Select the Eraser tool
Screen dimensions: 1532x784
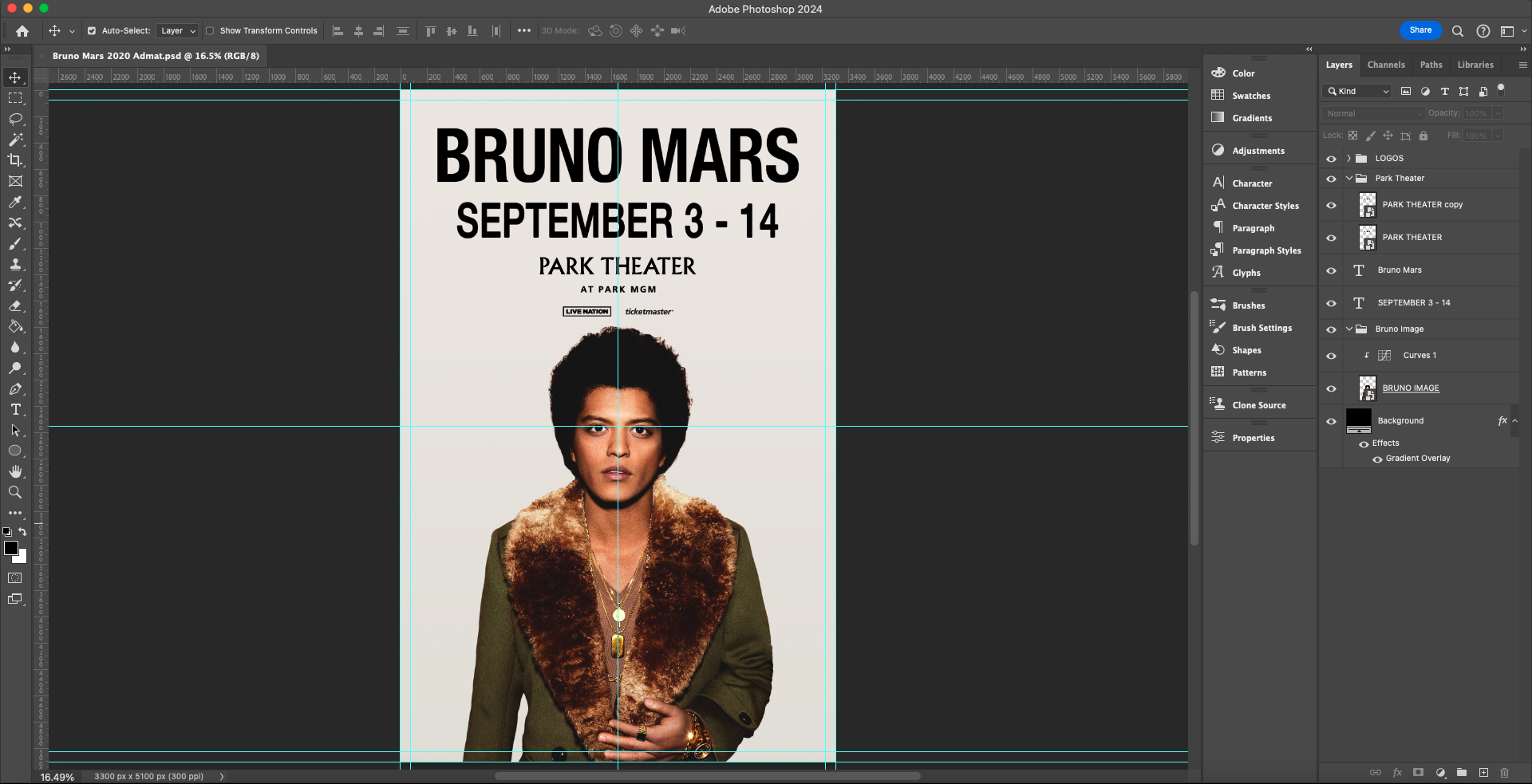pyautogui.click(x=15, y=305)
